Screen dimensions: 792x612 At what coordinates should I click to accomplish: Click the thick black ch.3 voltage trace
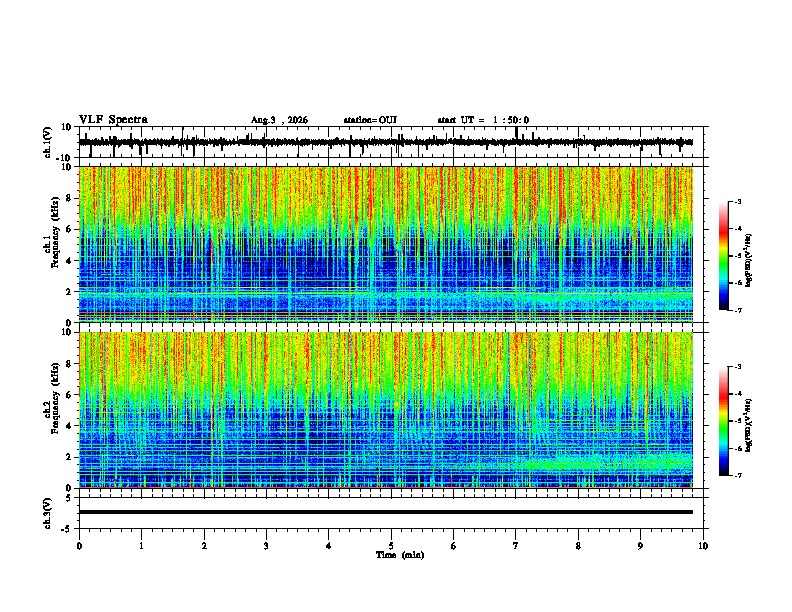click(386, 512)
